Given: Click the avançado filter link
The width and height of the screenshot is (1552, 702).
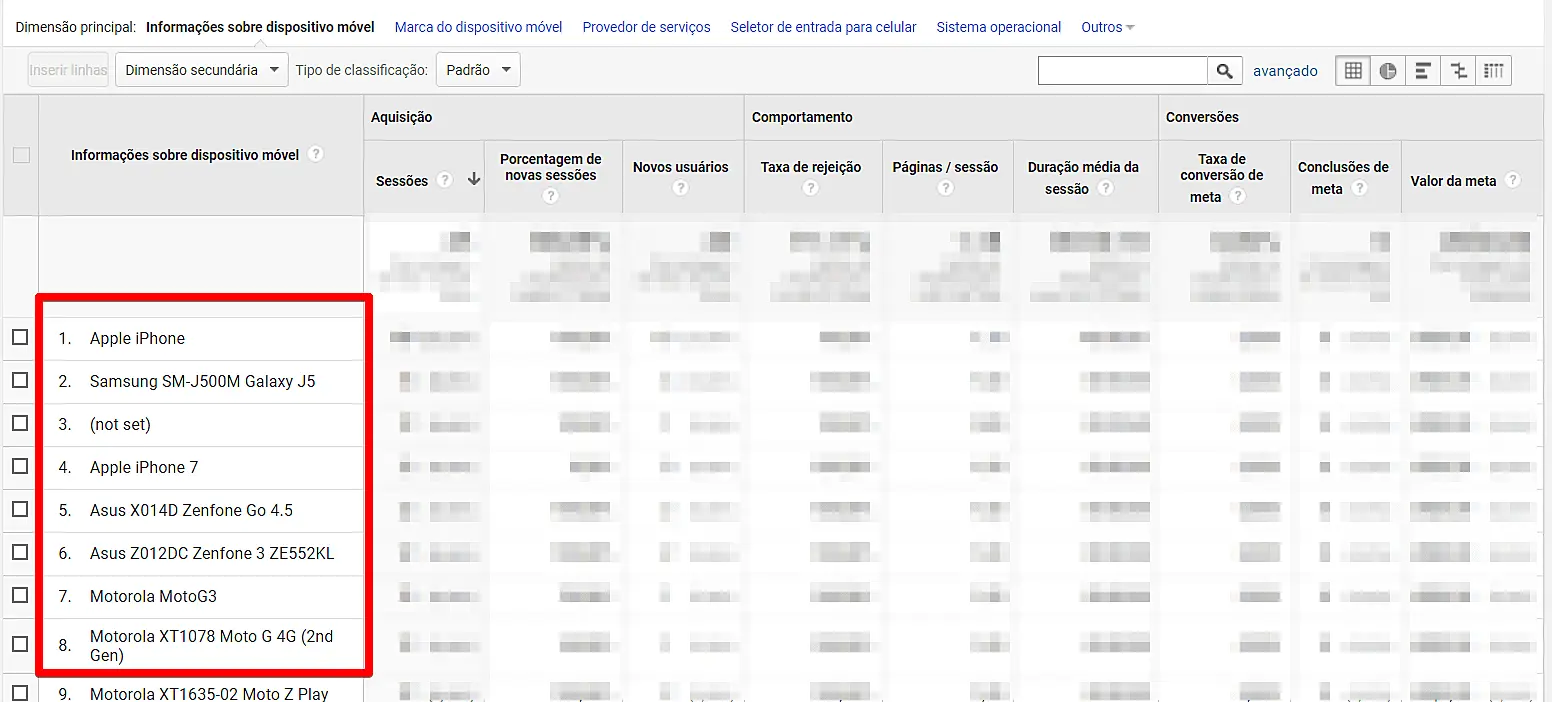Looking at the screenshot, I should click(1285, 70).
